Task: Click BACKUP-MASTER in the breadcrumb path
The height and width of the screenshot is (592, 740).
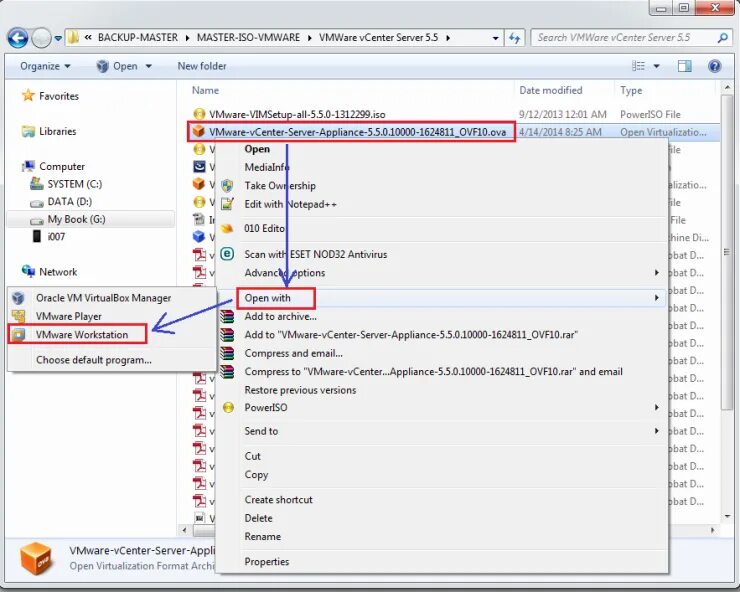Action: tap(138, 38)
